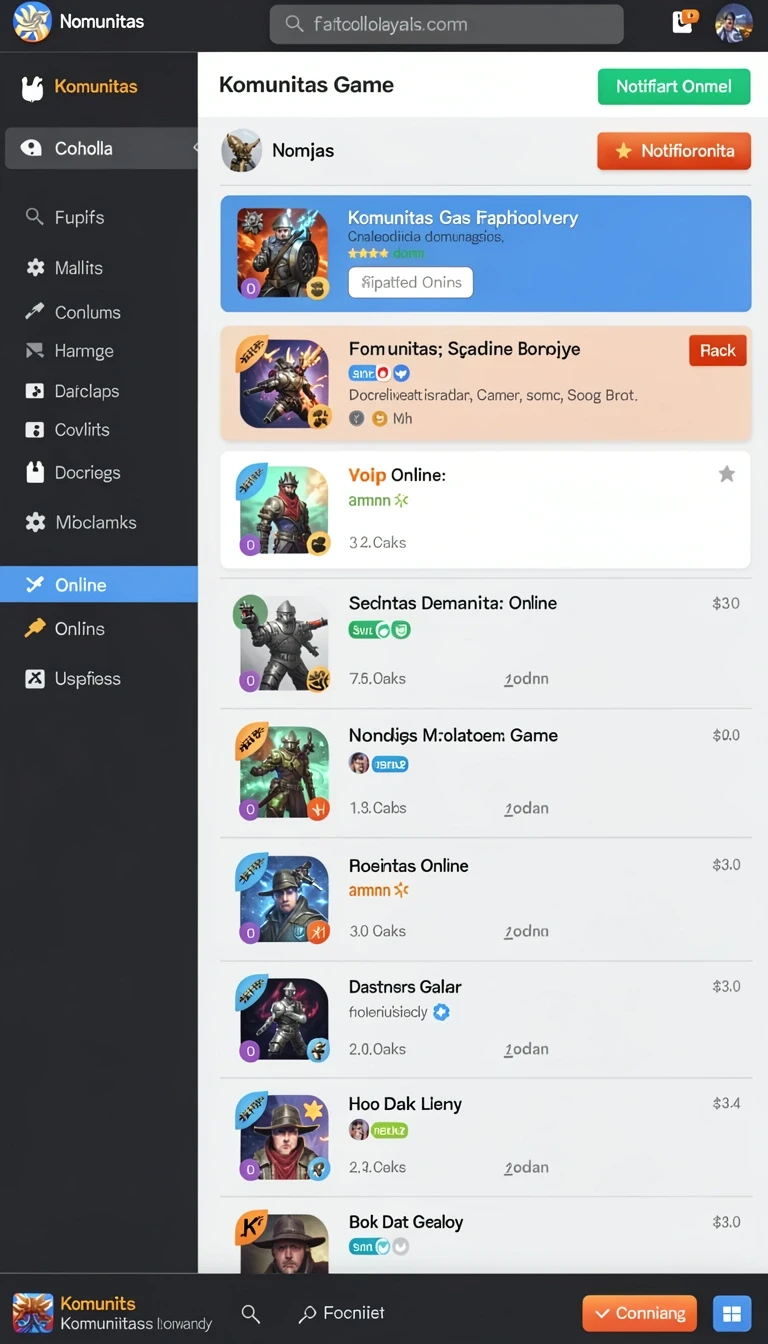Toggle favorite star on Voip Online
768x1344 pixels.
[x=727, y=474]
